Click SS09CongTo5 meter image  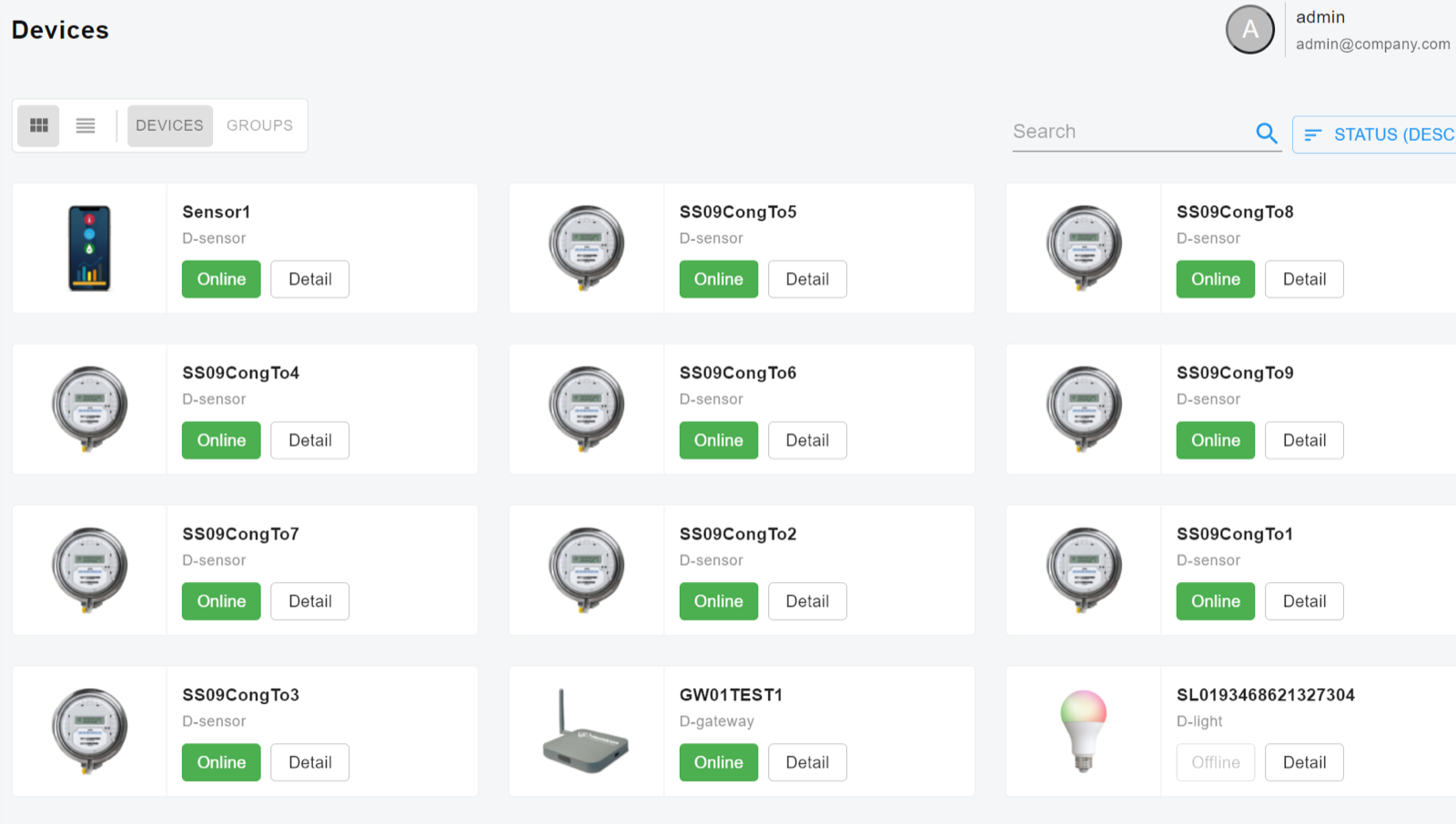pos(587,247)
